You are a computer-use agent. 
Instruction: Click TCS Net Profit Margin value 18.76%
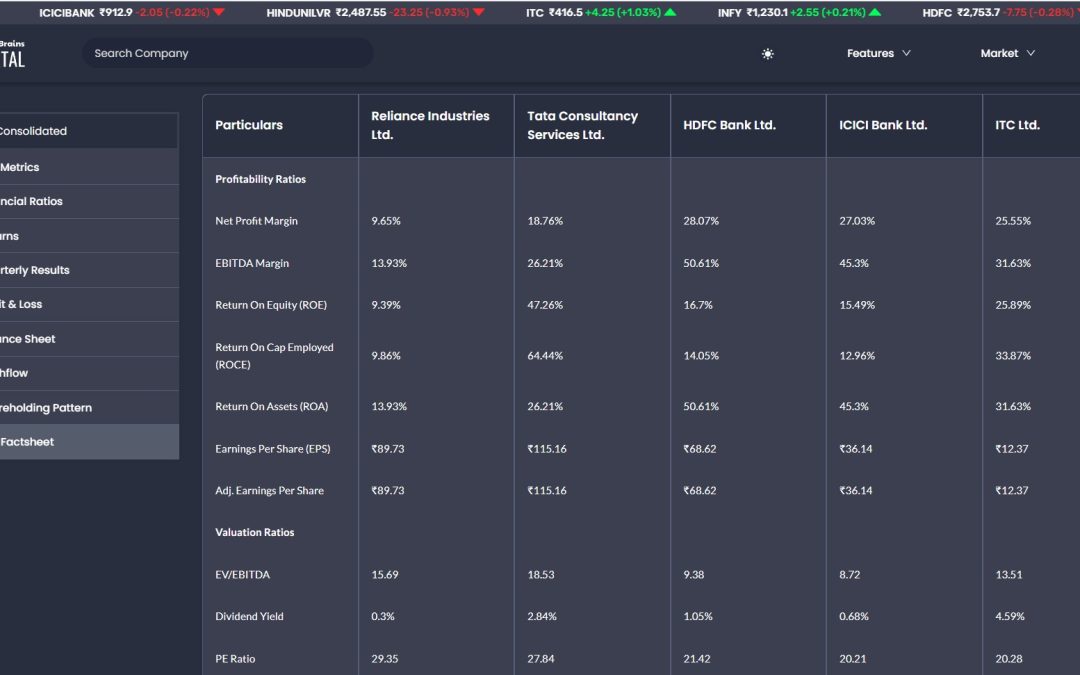pyautogui.click(x=545, y=221)
